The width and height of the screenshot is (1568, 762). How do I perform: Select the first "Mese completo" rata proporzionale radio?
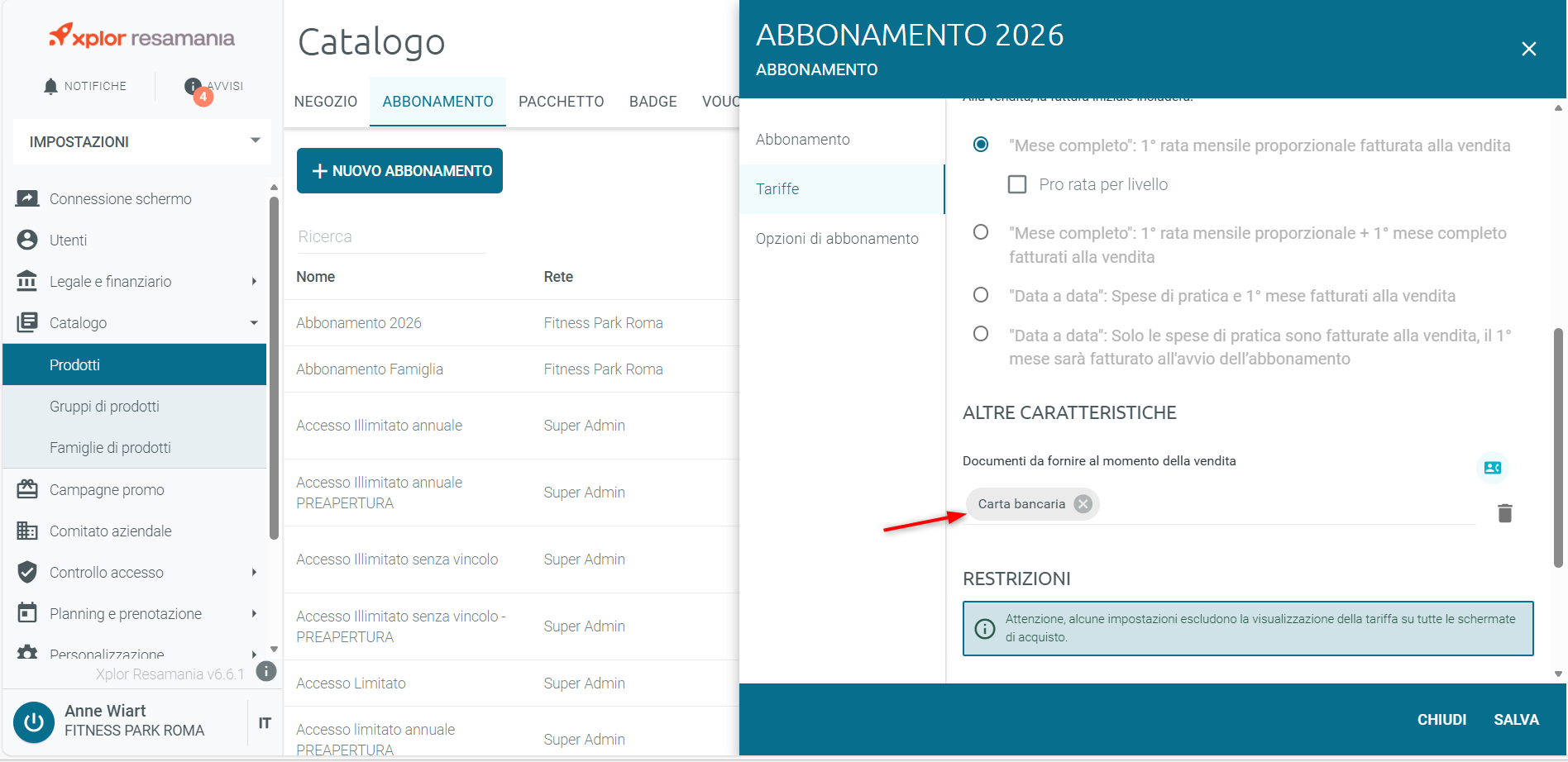(981, 145)
